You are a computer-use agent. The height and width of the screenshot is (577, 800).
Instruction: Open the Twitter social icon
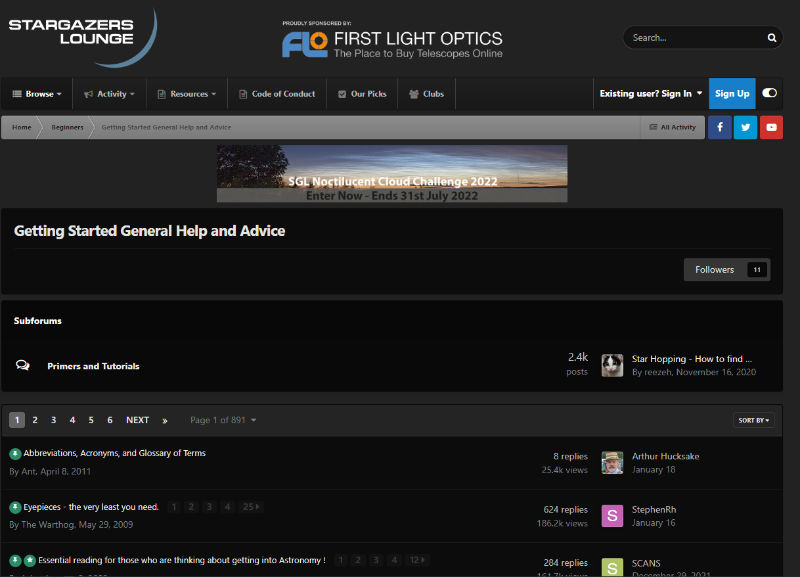point(745,127)
